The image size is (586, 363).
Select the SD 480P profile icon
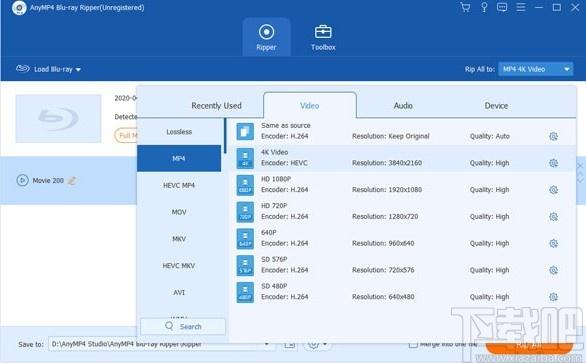[245, 292]
